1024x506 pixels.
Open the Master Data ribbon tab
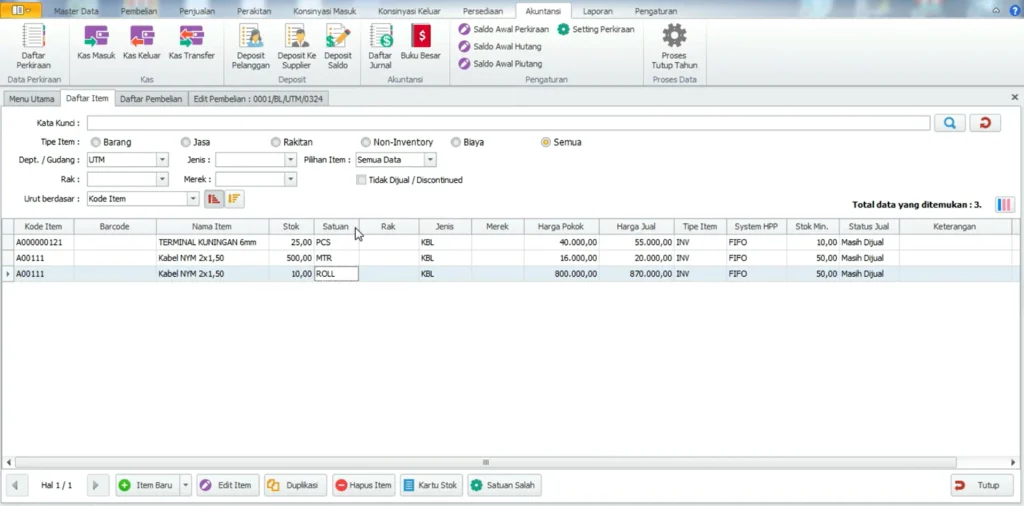coord(76,11)
